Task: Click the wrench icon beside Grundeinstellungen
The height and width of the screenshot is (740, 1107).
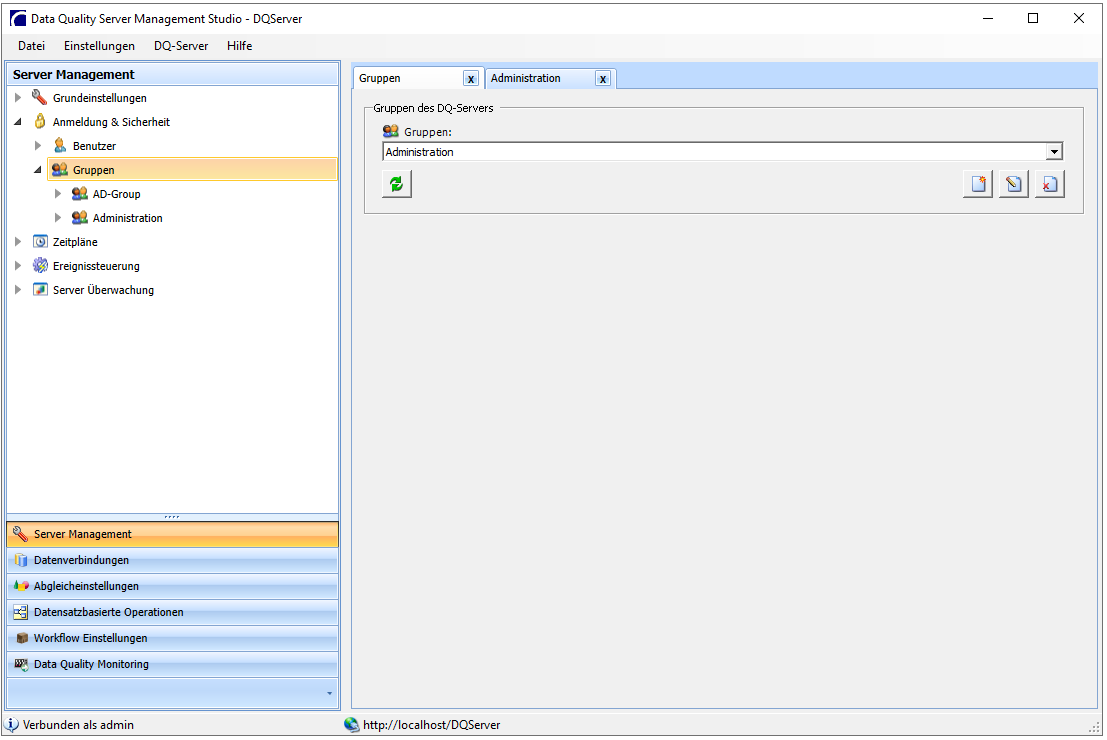Action: (x=40, y=97)
